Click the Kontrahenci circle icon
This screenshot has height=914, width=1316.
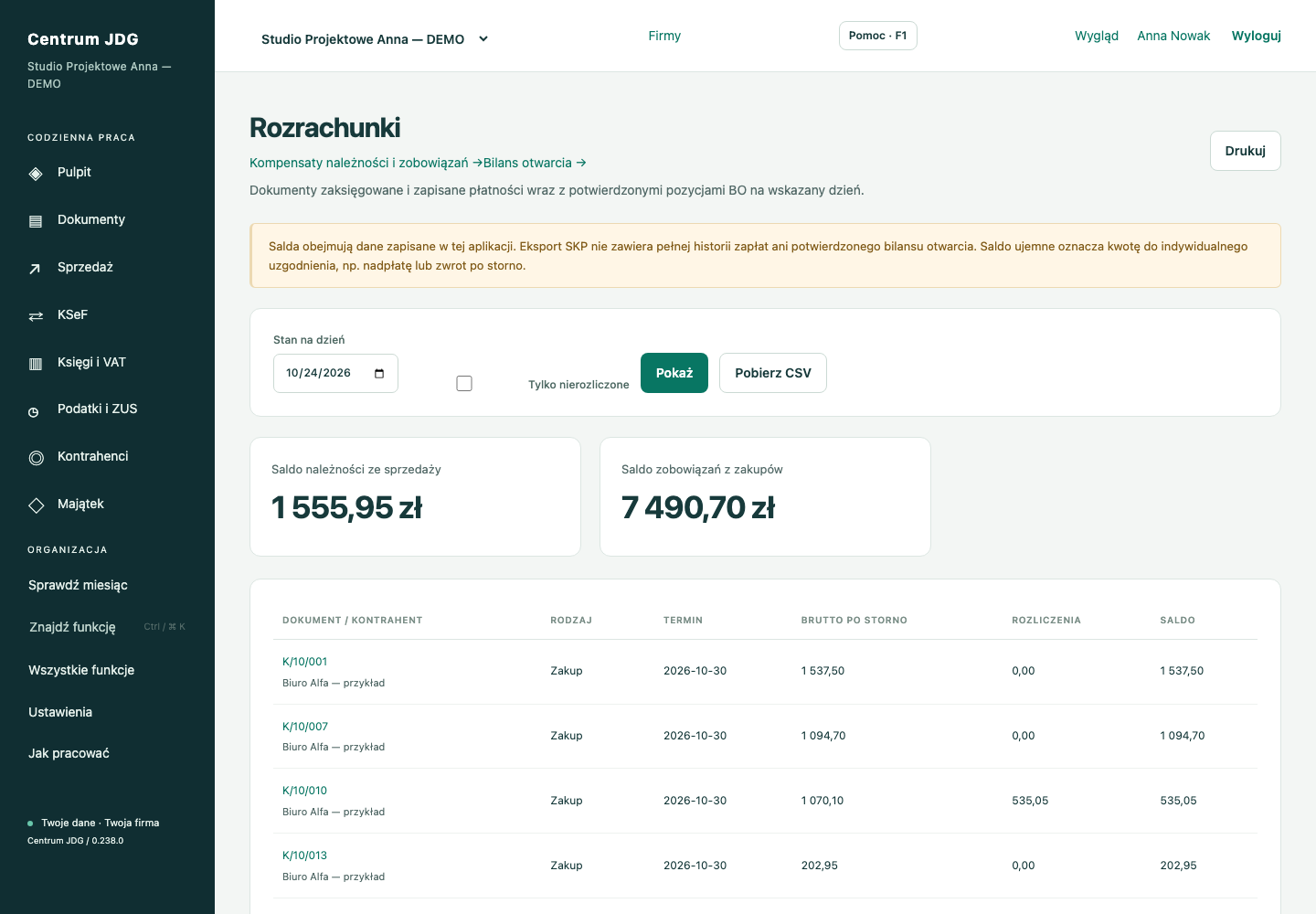click(36, 458)
